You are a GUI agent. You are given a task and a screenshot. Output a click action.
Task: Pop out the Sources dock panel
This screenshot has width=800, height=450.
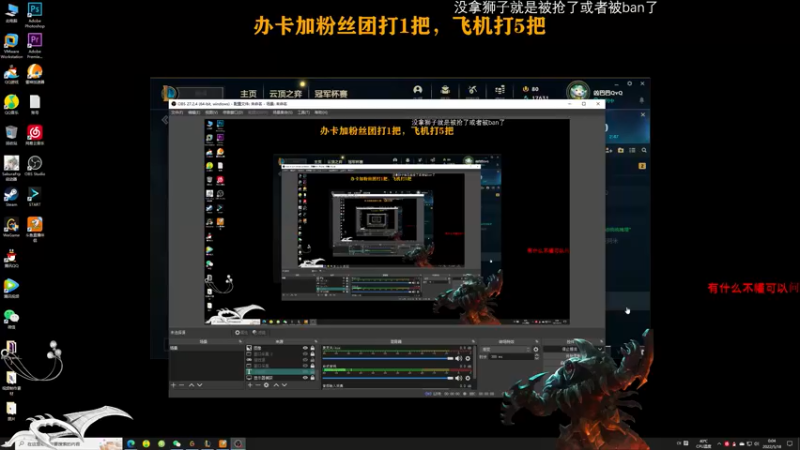pos(316,341)
